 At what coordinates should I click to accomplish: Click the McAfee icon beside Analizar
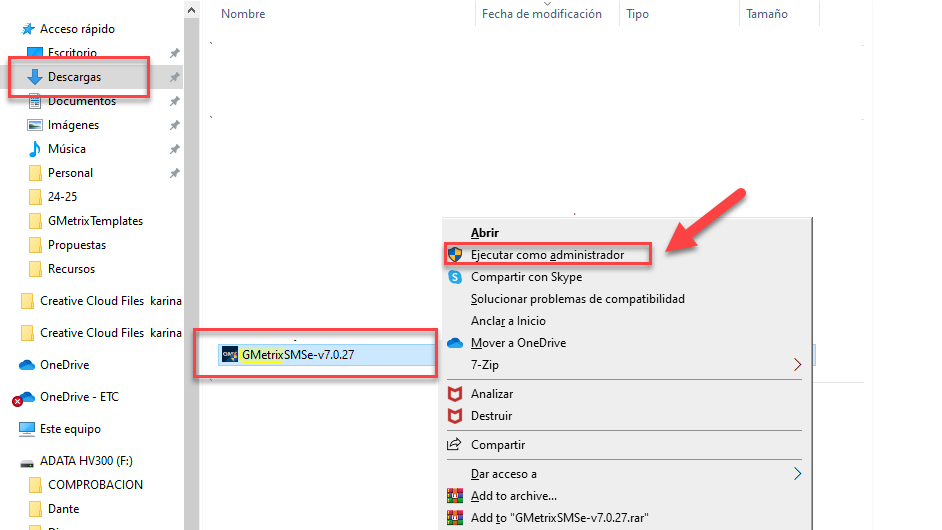455,394
